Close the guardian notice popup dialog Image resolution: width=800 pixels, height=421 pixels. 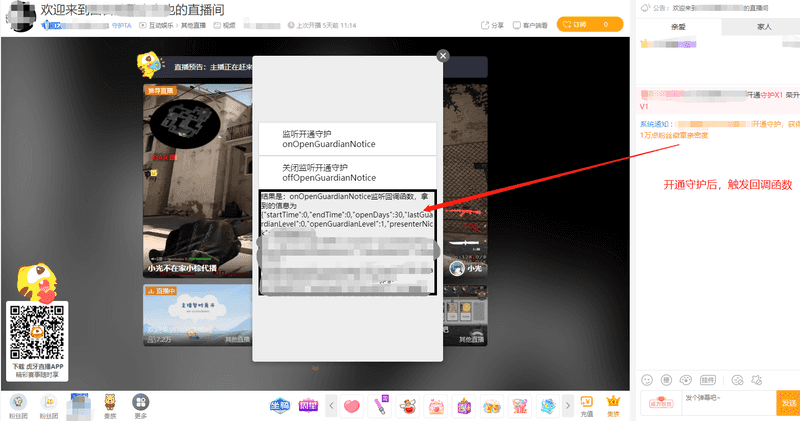[x=443, y=56]
